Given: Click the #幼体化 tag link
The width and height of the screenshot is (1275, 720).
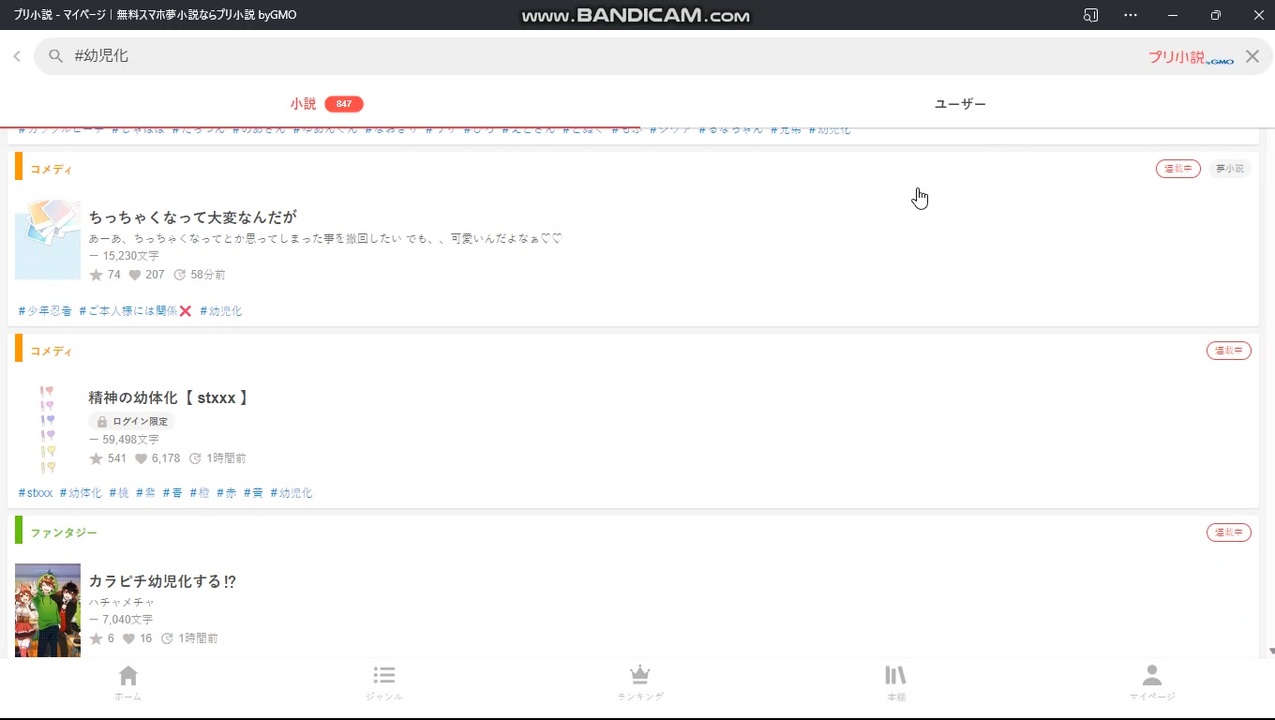Looking at the screenshot, I should click(x=80, y=492).
